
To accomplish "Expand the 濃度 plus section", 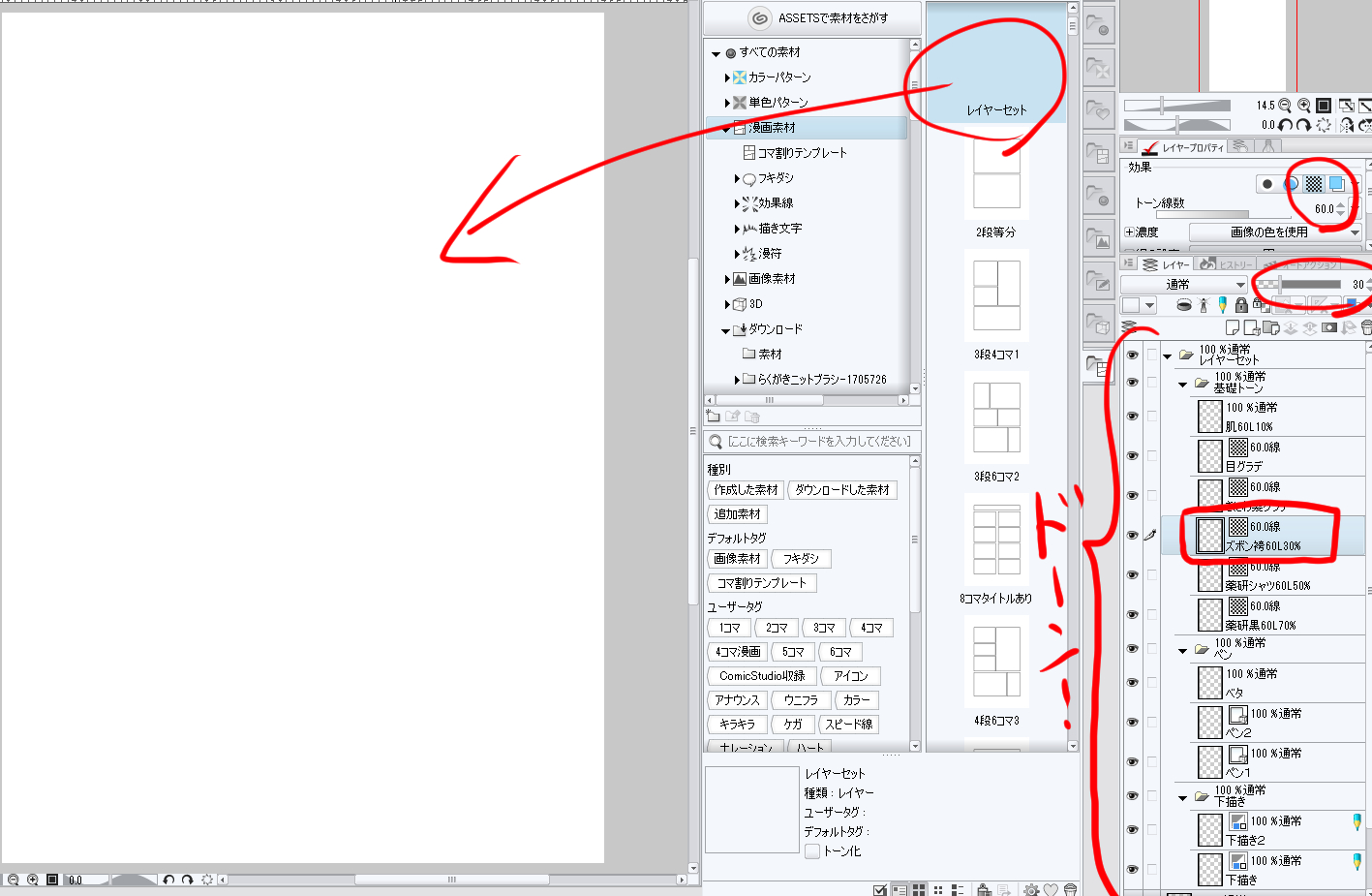I will [x=1129, y=232].
